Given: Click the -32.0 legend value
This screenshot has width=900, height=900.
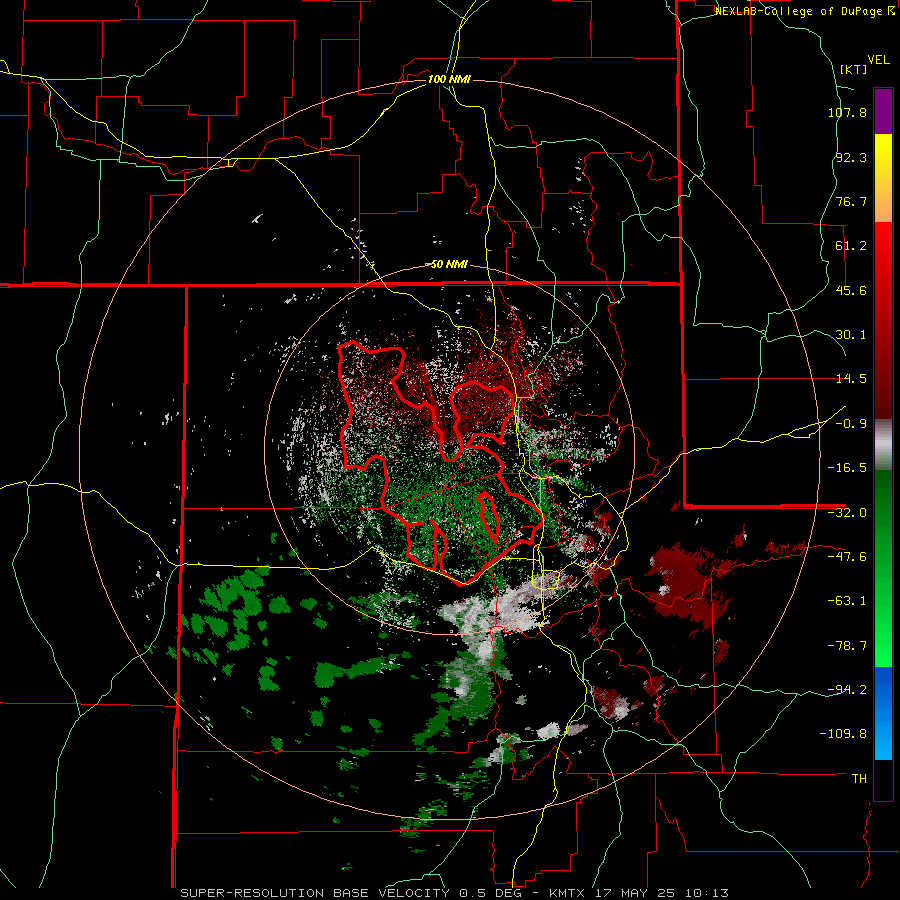Looking at the screenshot, I should 847,513.
